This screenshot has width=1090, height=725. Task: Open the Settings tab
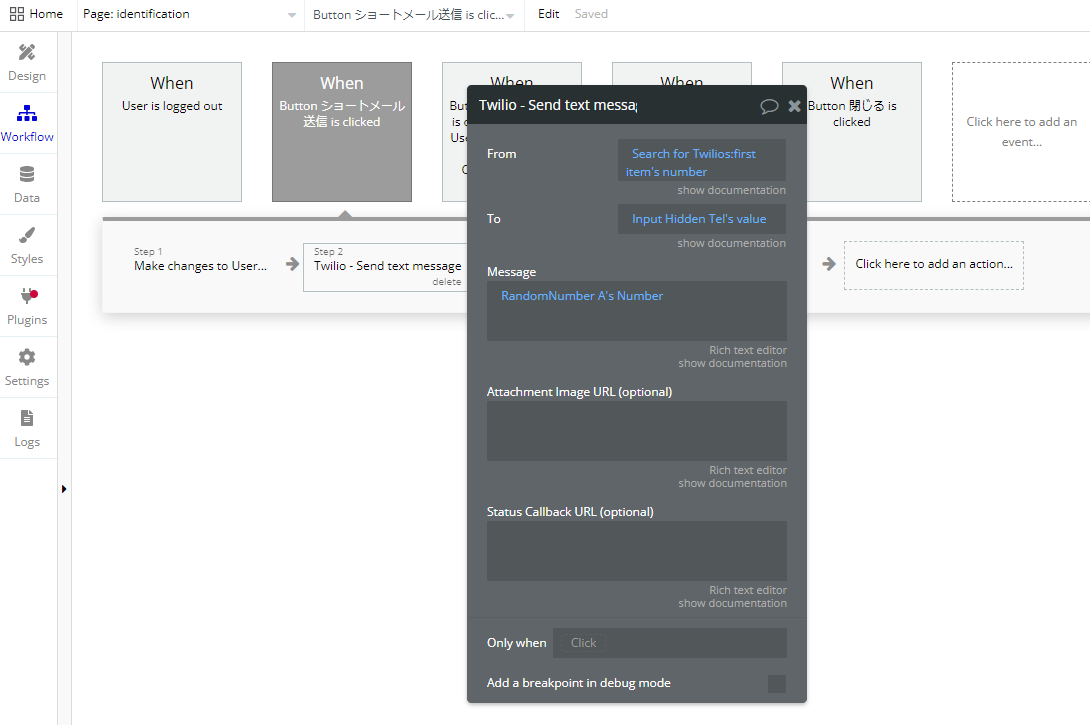pos(27,368)
